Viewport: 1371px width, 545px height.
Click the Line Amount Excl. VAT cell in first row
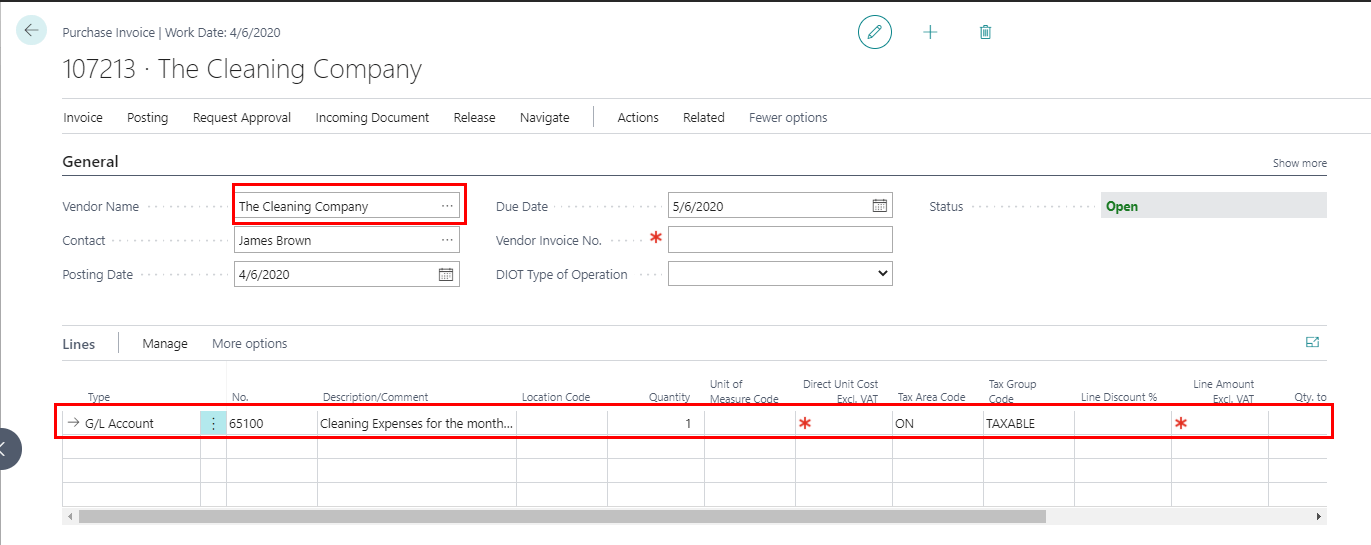click(1220, 423)
